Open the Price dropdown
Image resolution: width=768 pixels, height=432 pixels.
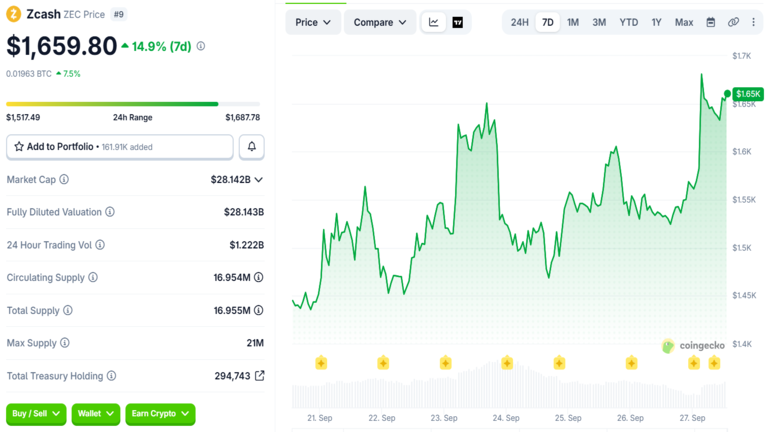[313, 22]
